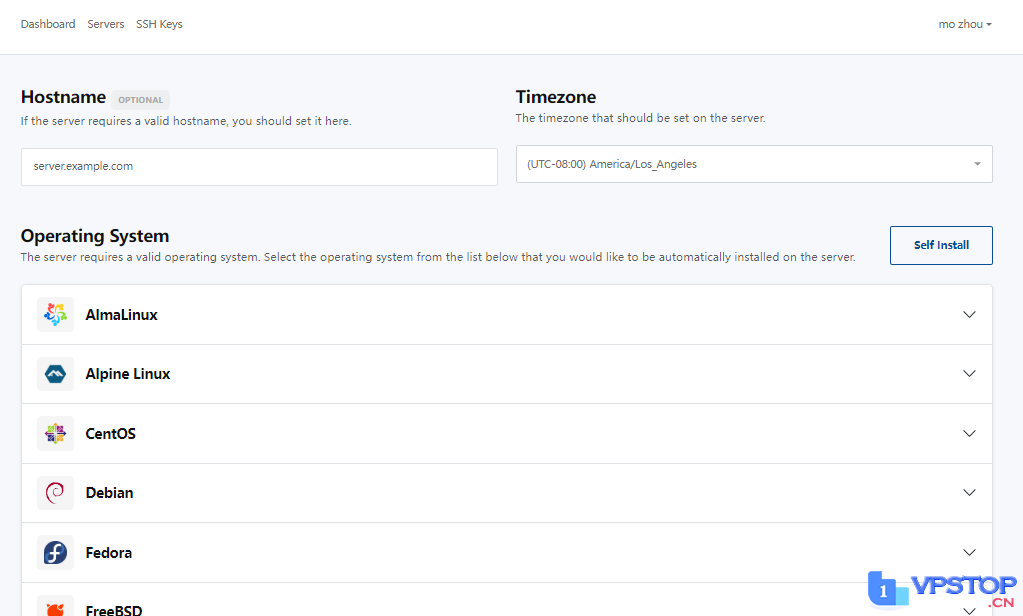Select the Debian row label

(x=109, y=493)
